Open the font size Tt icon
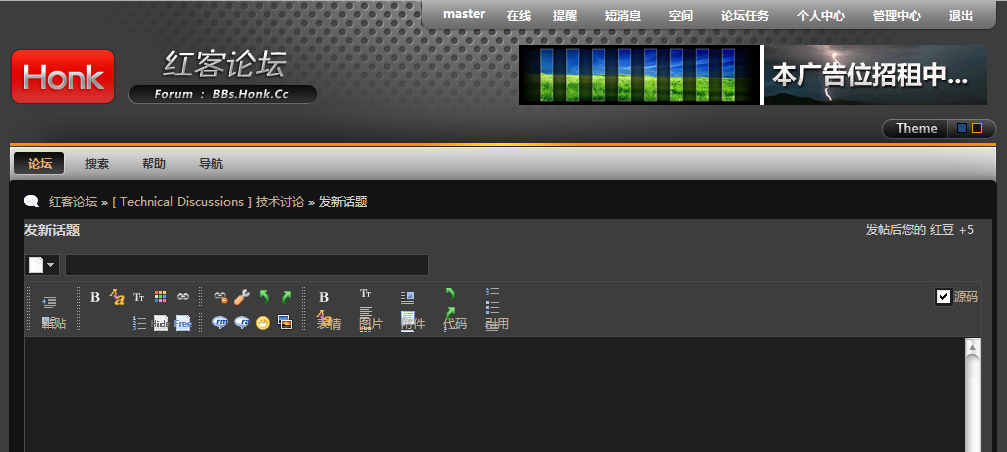The height and width of the screenshot is (452, 1007). 139,297
